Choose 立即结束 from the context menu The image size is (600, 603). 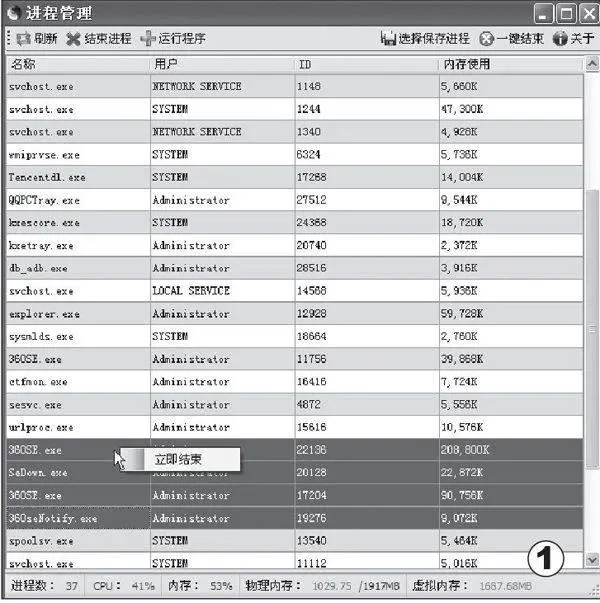178,460
